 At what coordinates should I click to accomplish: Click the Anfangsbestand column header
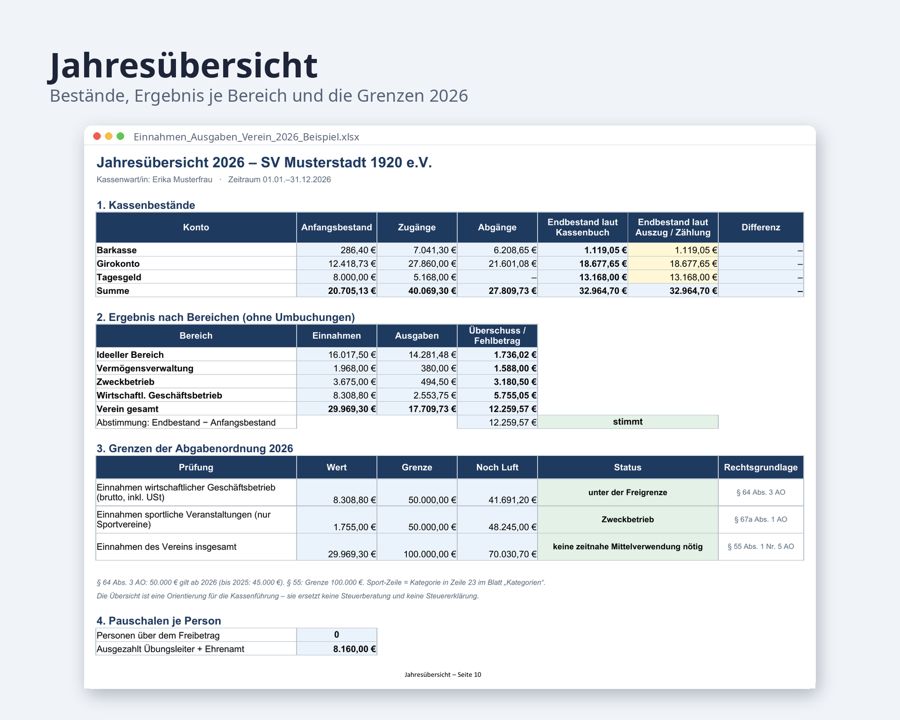[336, 227]
